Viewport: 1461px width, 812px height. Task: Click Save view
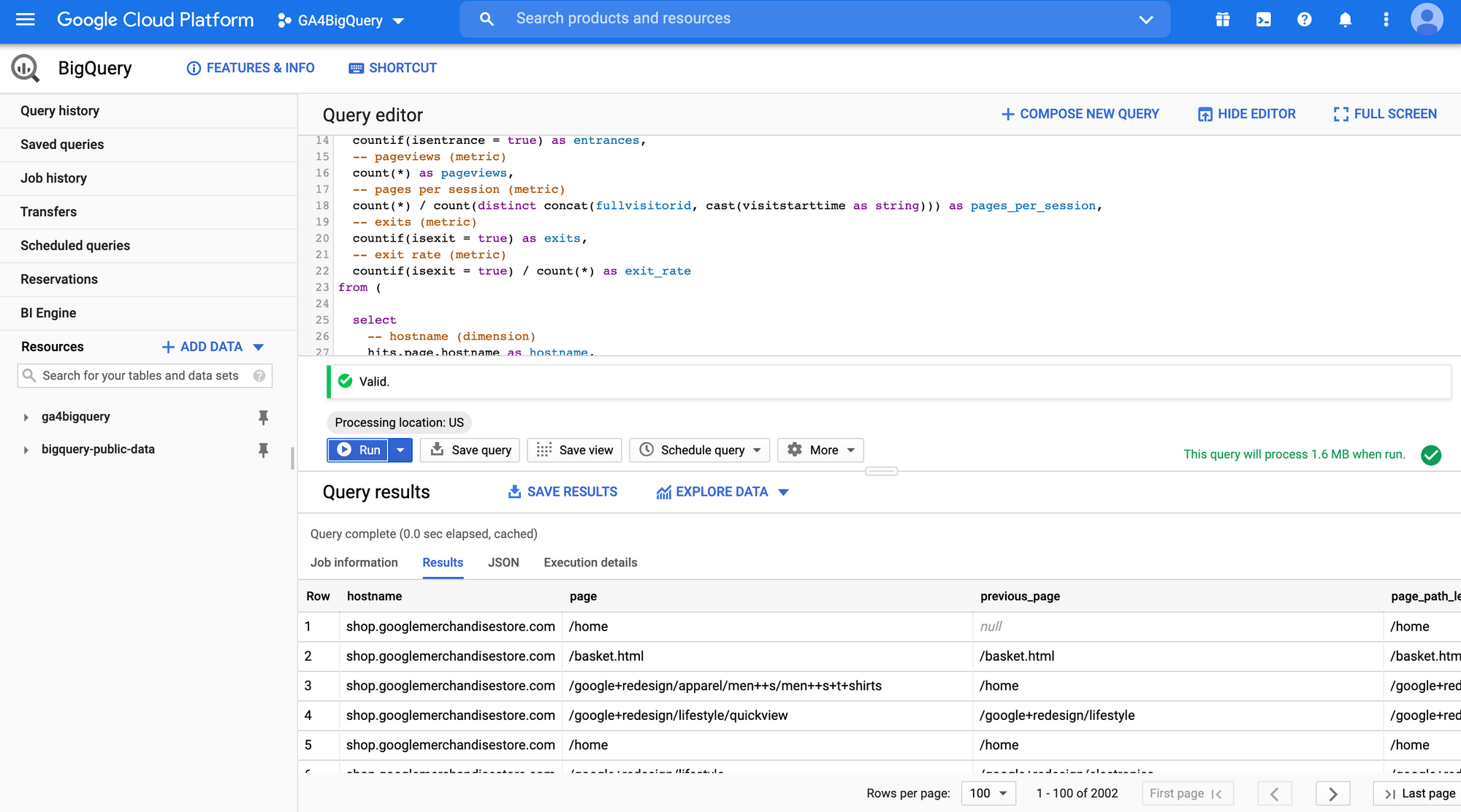coord(574,450)
